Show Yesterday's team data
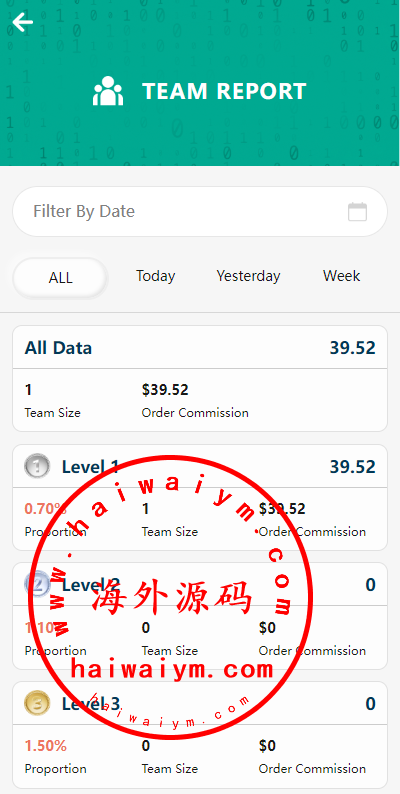 coord(248,276)
